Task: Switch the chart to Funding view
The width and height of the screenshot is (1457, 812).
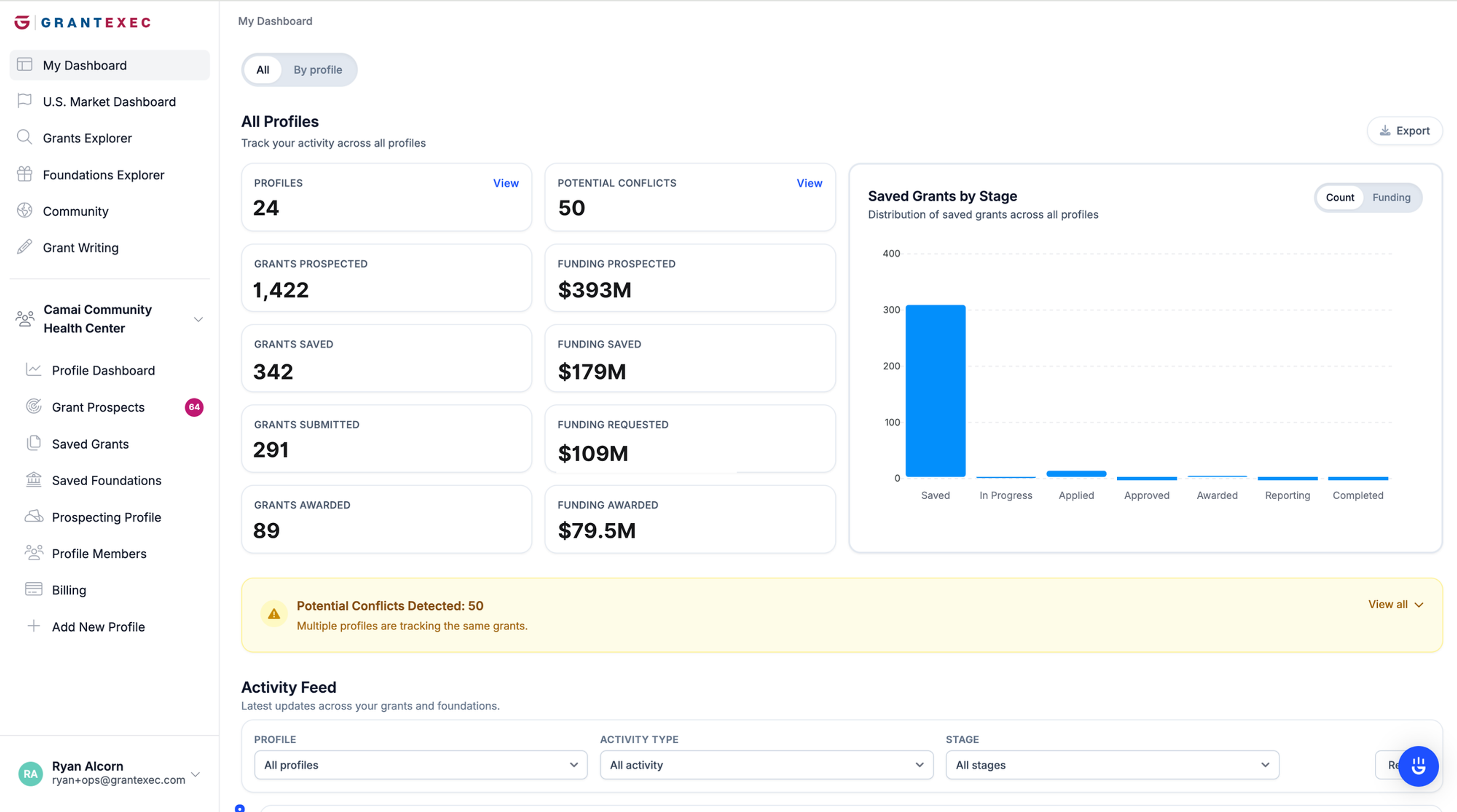Action: (1392, 197)
